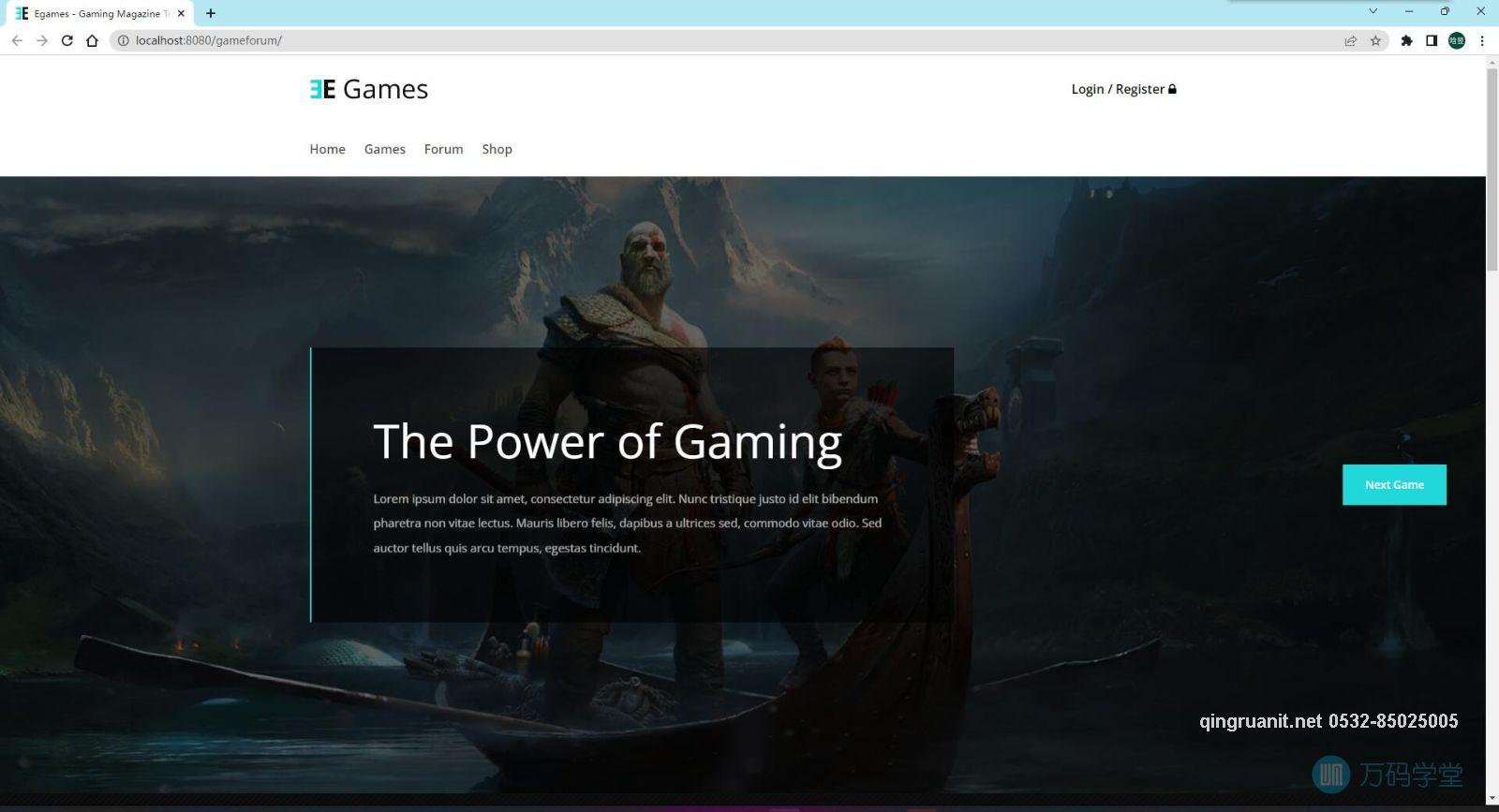Click the scrollbar down arrow
Viewport: 1499px width, 812px height.
pos(1492,799)
